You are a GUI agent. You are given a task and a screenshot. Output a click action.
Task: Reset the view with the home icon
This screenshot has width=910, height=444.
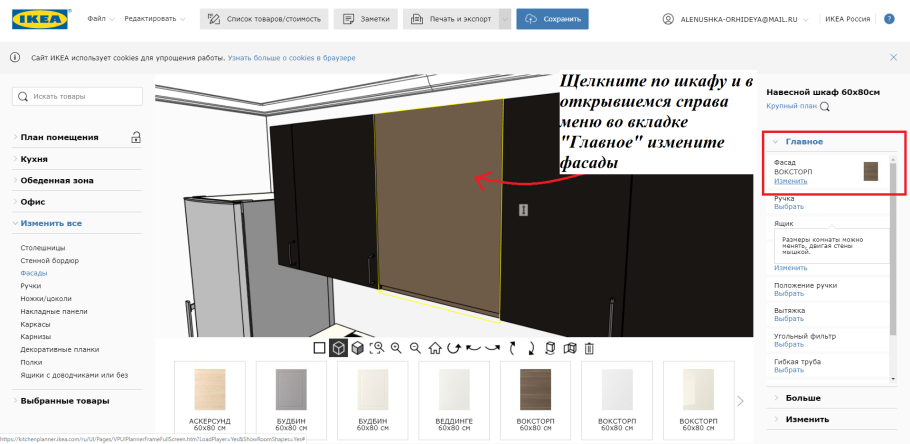[x=435, y=348]
